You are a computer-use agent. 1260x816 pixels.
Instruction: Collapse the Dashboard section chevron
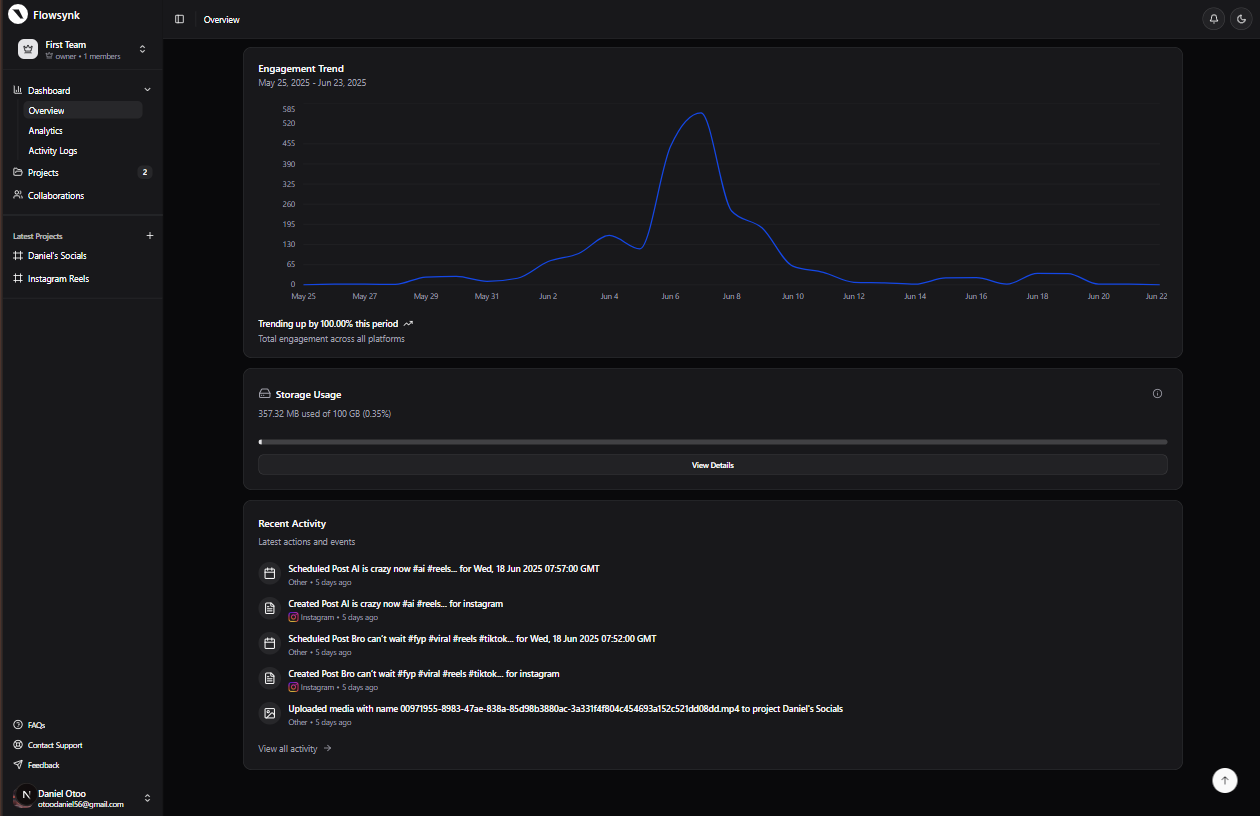click(147, 89)
